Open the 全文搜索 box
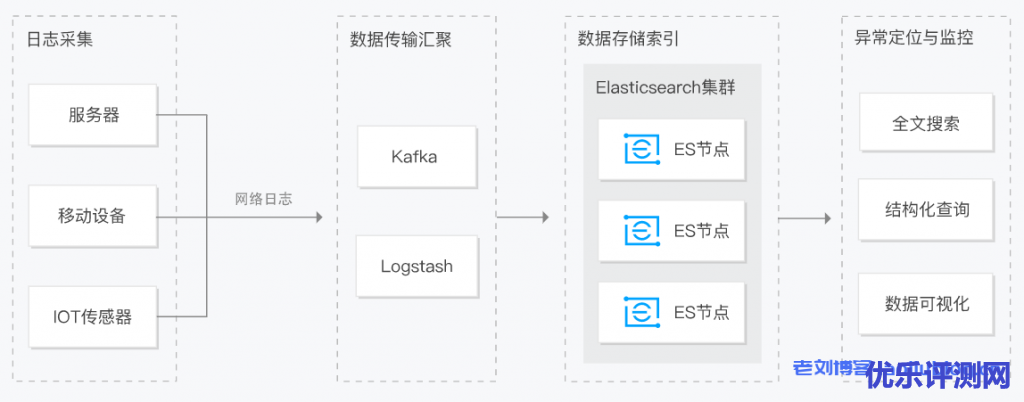 926,124
